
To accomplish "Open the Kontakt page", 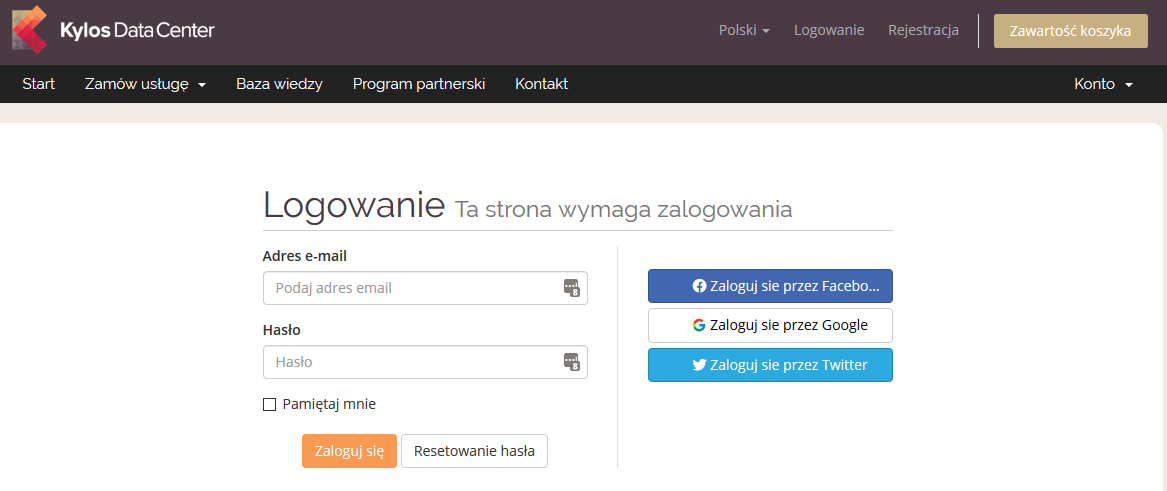I will [542, 84].
